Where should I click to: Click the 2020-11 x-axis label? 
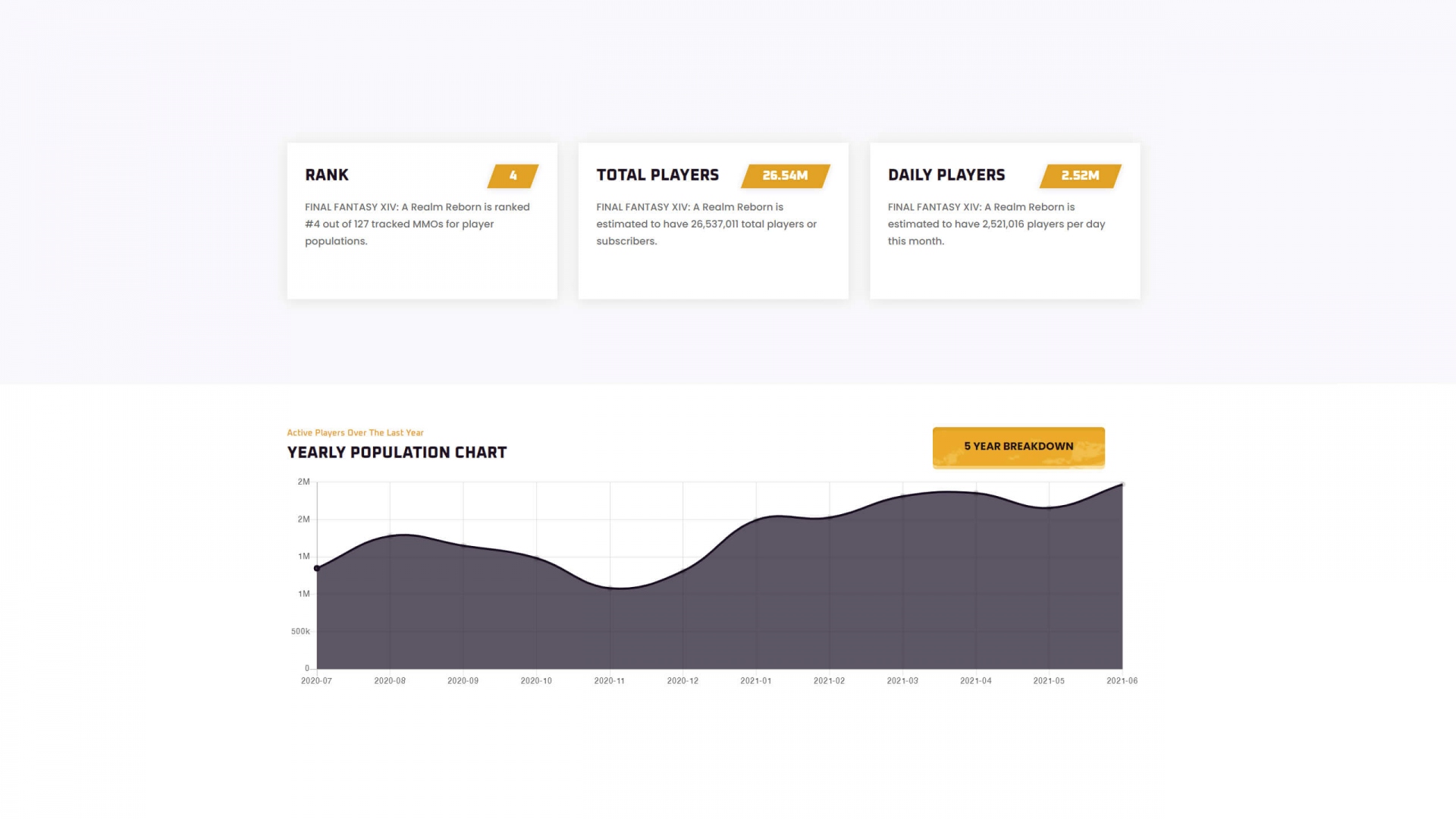coord(609,681)
